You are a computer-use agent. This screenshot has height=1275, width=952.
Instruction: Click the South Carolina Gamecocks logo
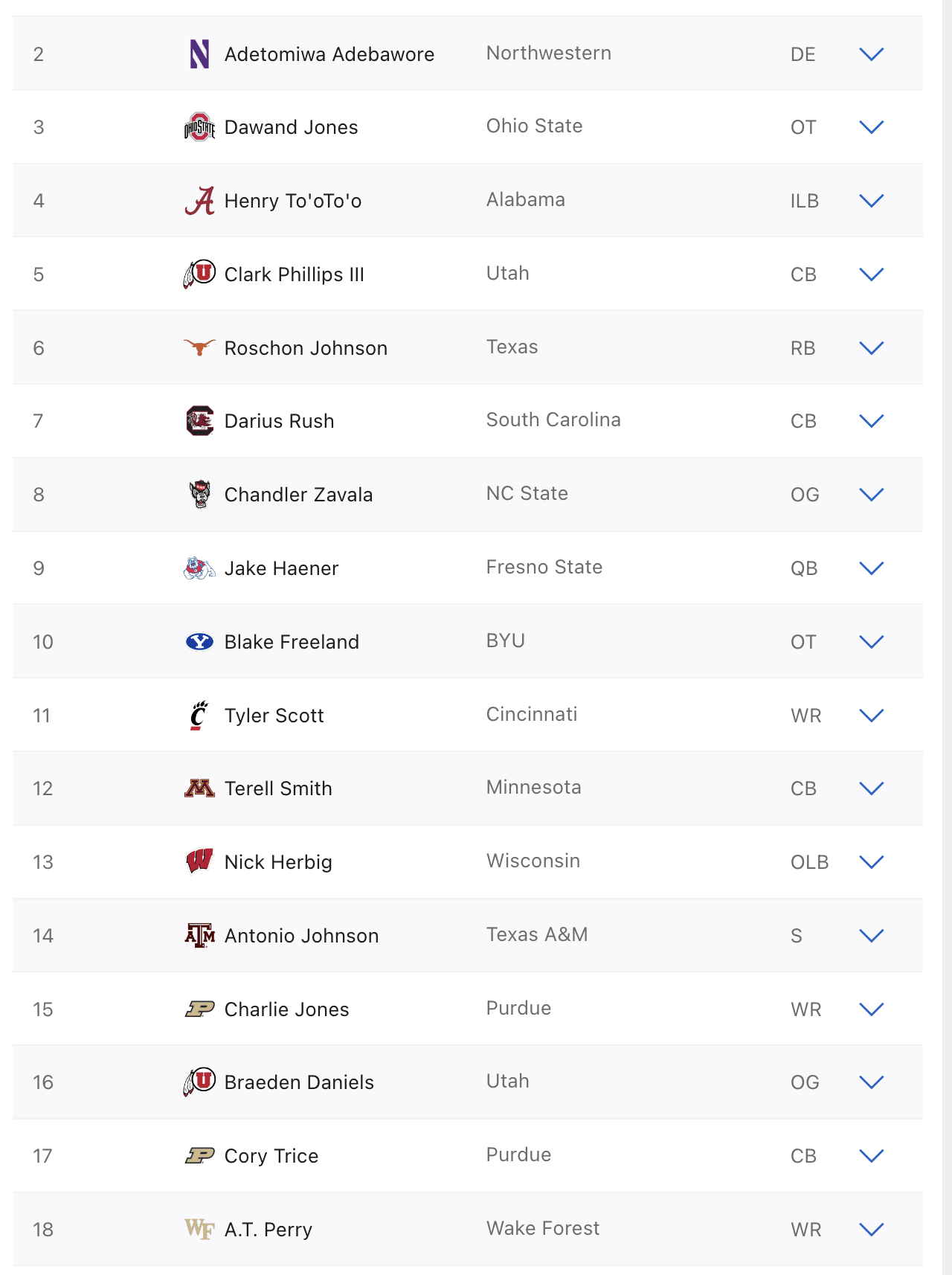(199, 421)
